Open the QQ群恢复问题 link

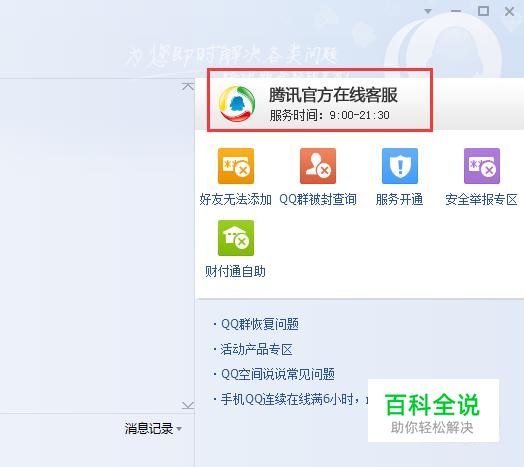[x=260, y=324]
